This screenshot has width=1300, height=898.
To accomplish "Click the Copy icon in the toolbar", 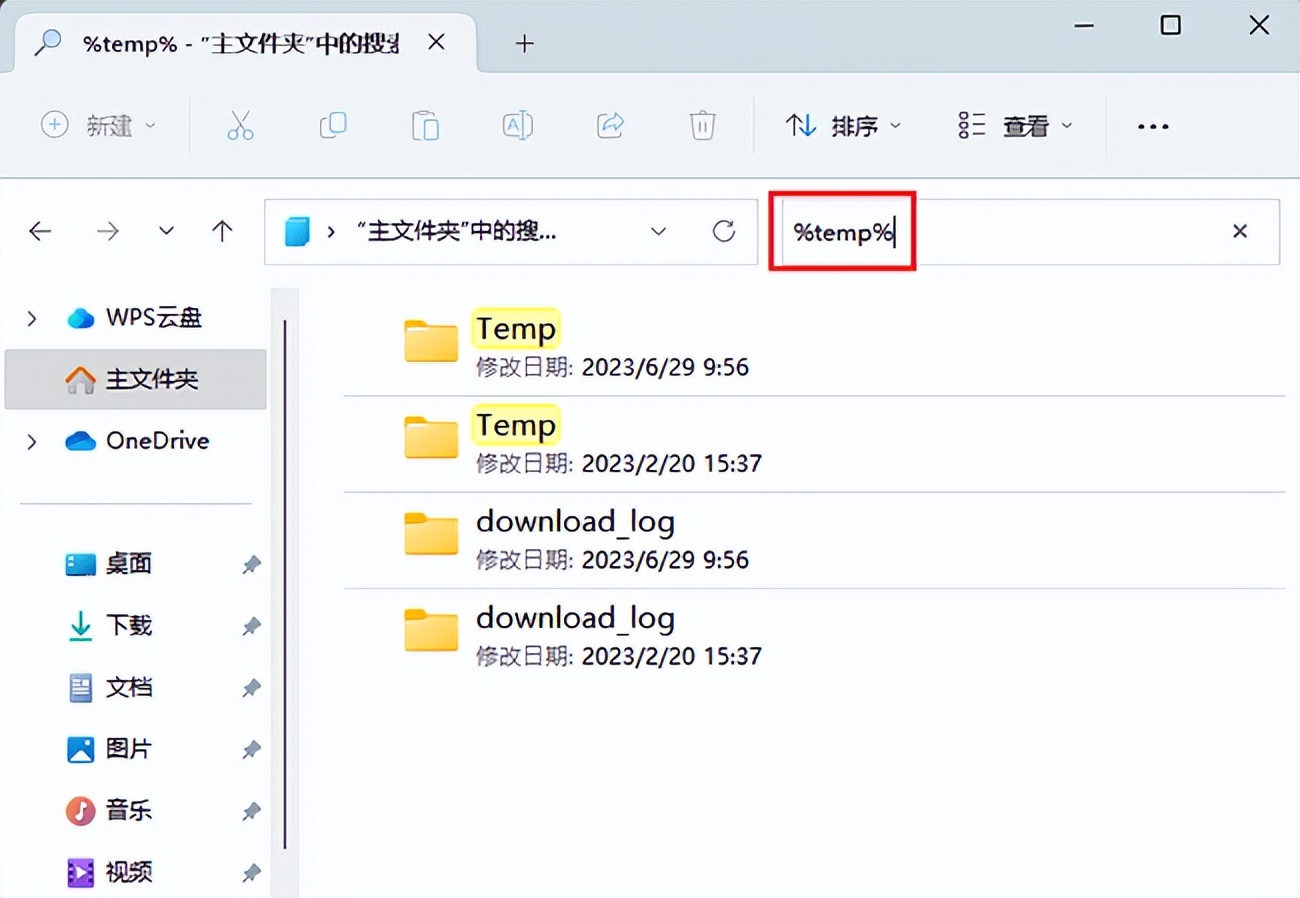I will coord(332,125).
